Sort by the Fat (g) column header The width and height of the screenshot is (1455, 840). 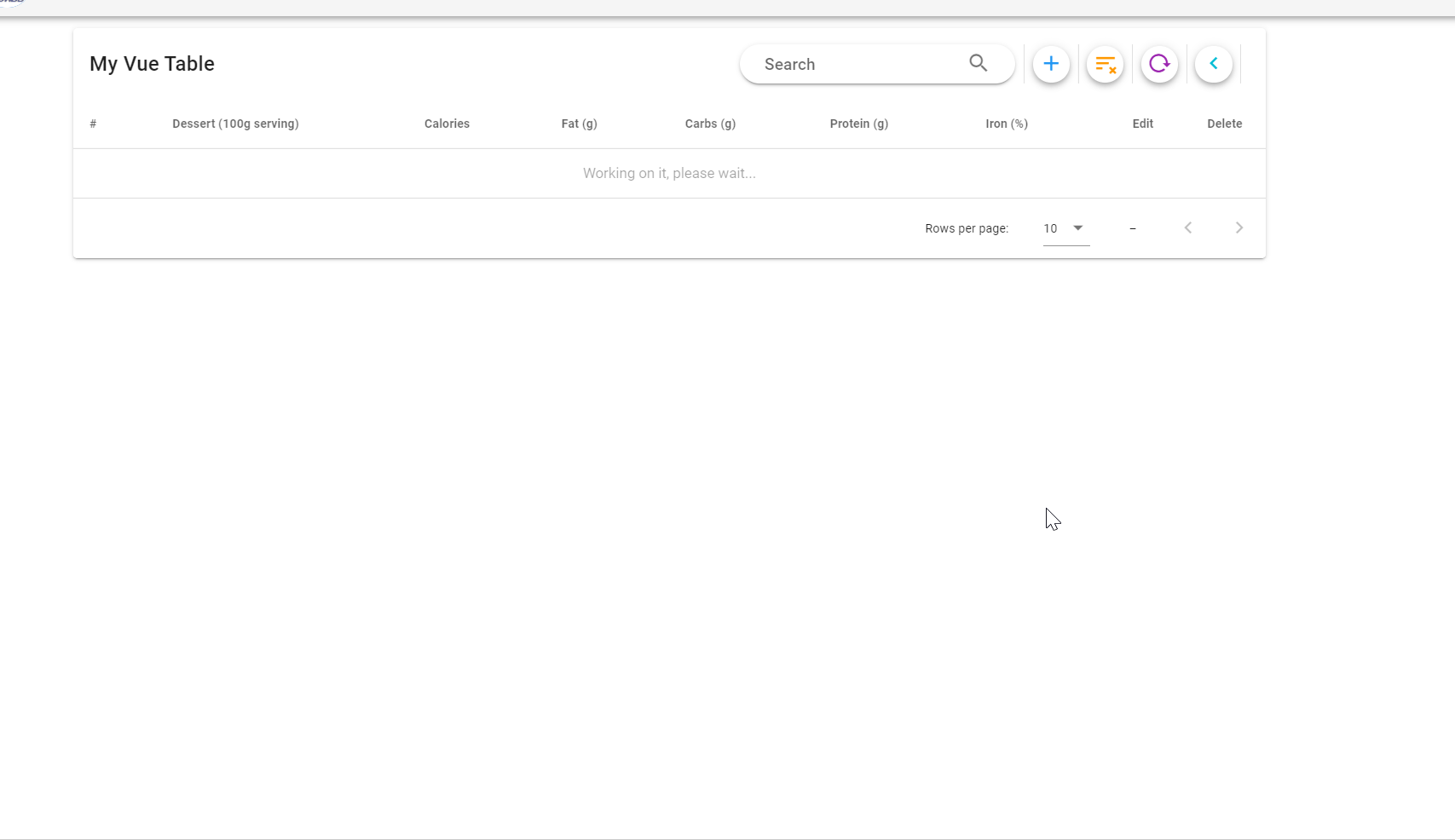click(x=579, y=124)
